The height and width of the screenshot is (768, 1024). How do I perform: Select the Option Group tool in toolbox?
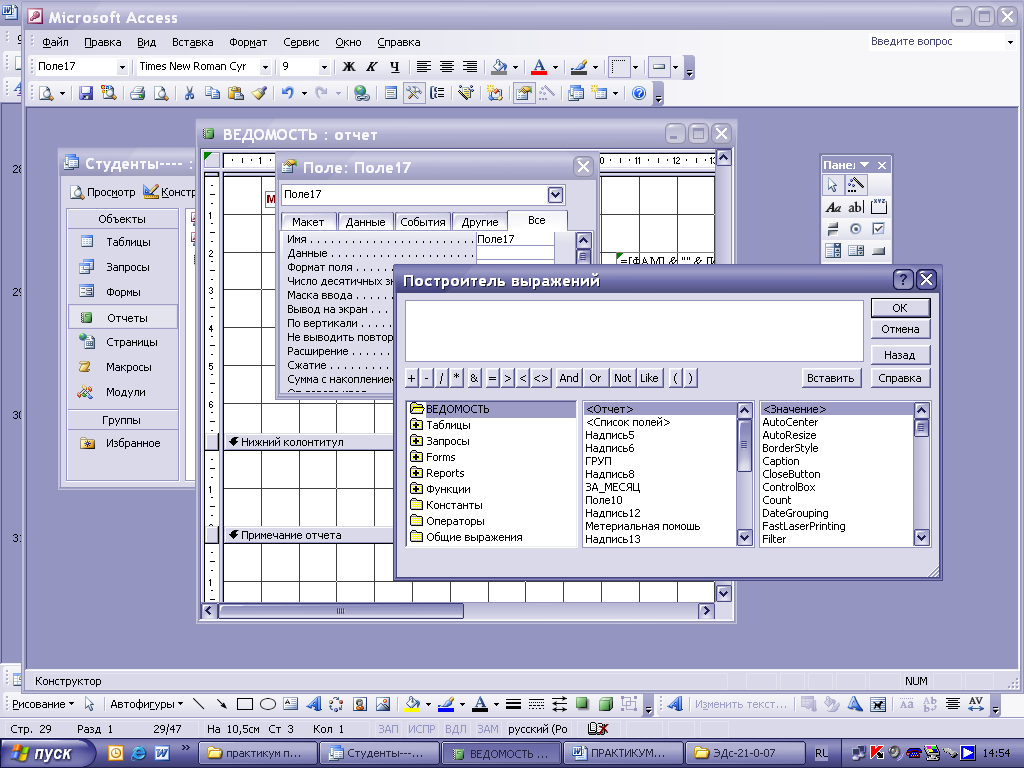879,208
